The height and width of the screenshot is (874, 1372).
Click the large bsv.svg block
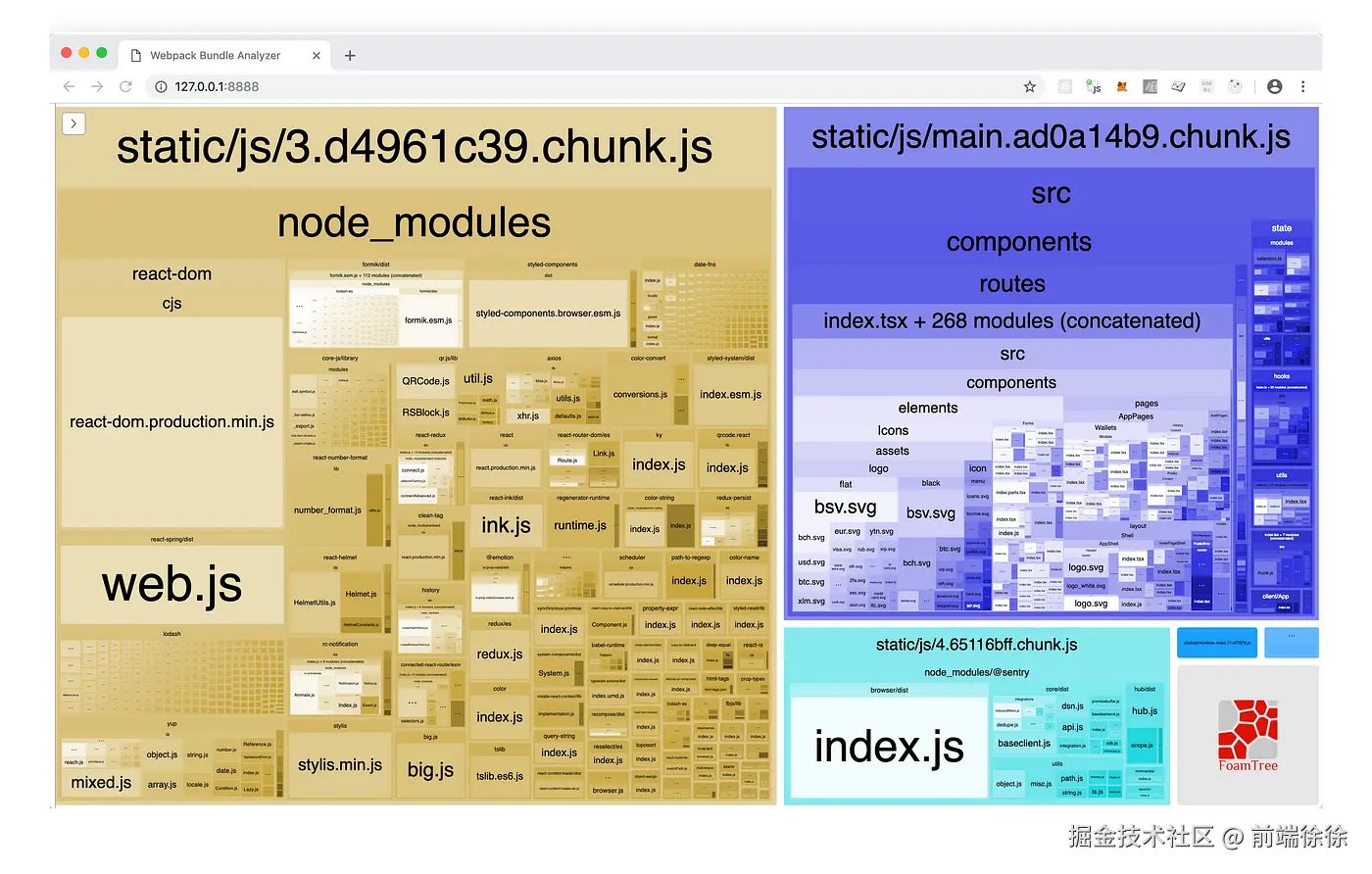tap(845, 508)
